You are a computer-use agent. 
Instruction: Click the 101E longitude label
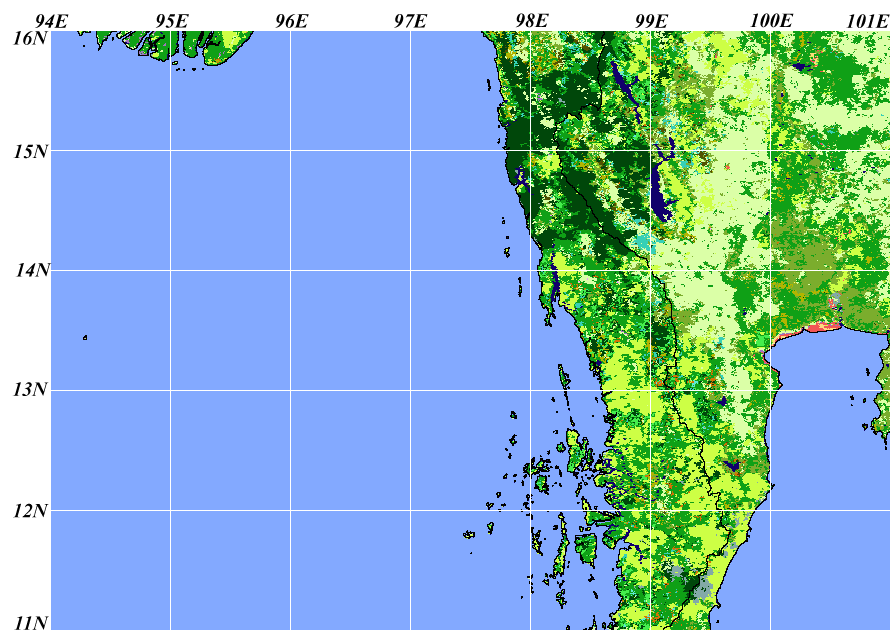pos(867,22)
